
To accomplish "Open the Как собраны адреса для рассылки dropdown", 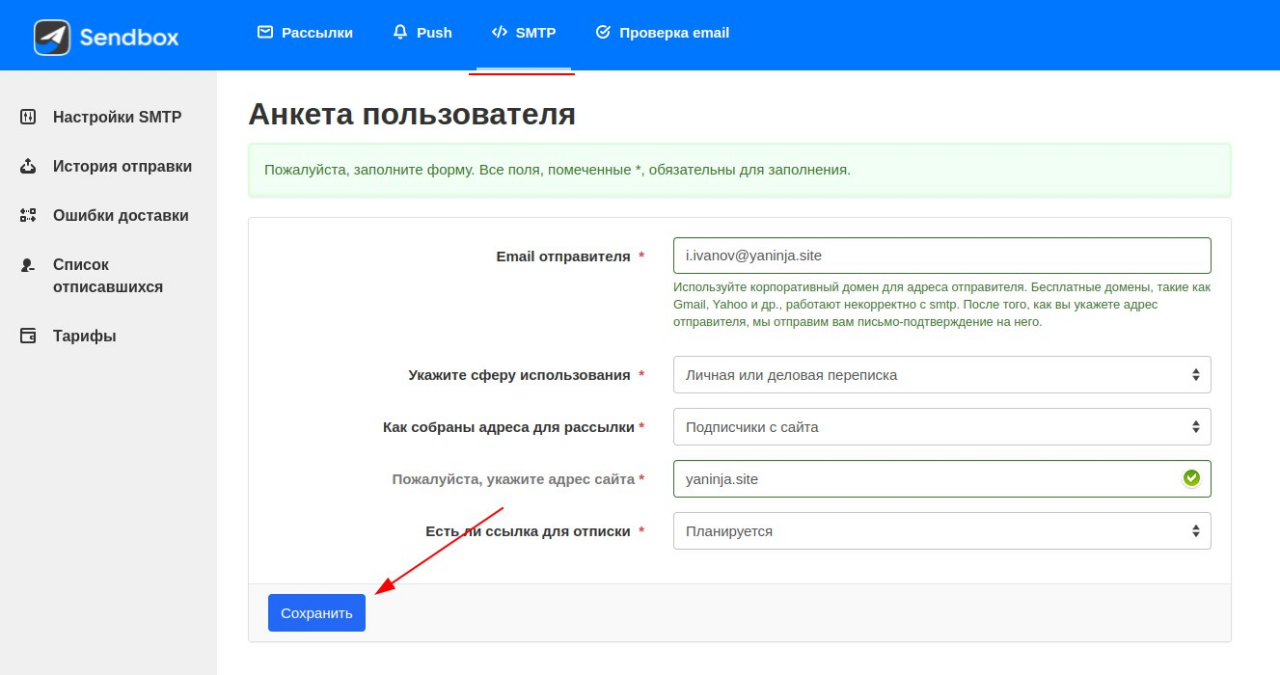I will pyautogui.click(x=942, y=427).
